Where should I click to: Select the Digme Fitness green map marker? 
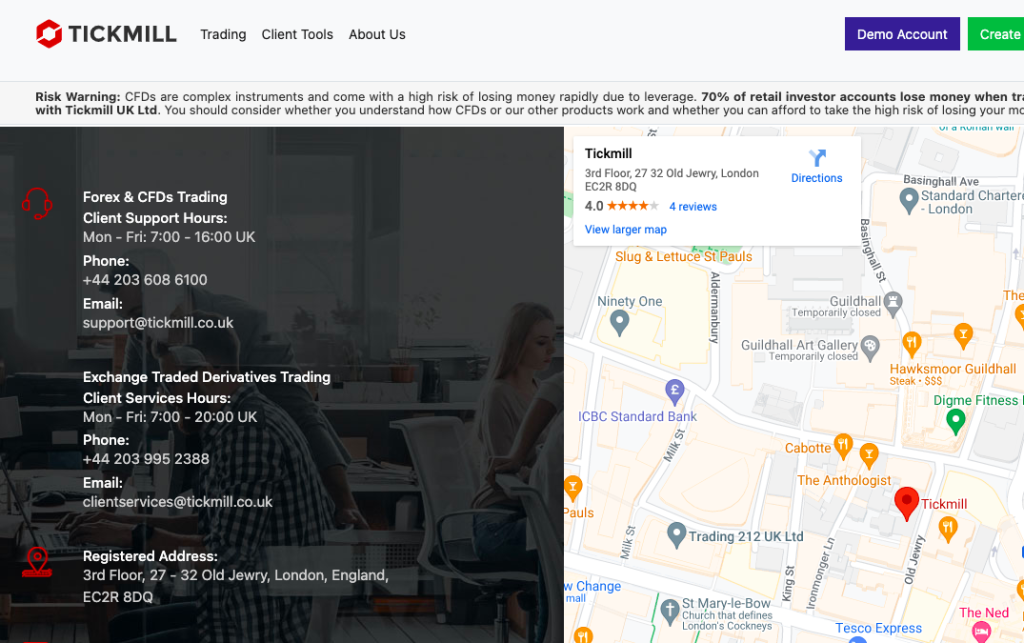point(955,420)
